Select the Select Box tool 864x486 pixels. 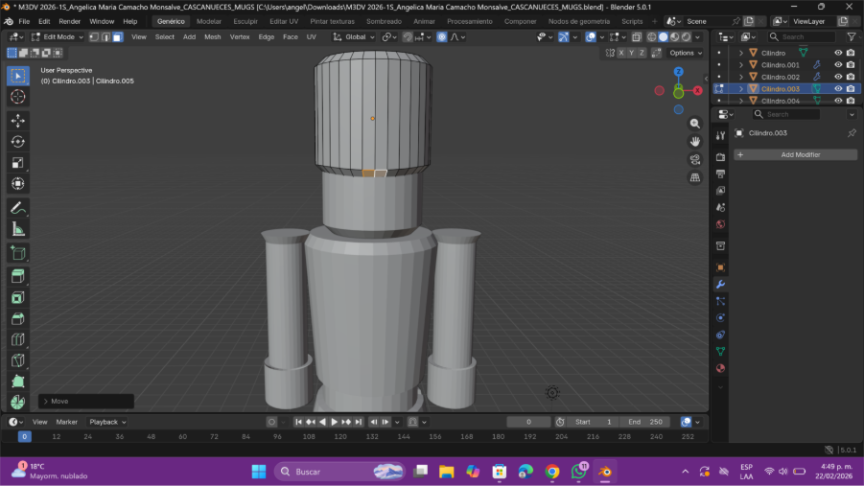point(18,76)
